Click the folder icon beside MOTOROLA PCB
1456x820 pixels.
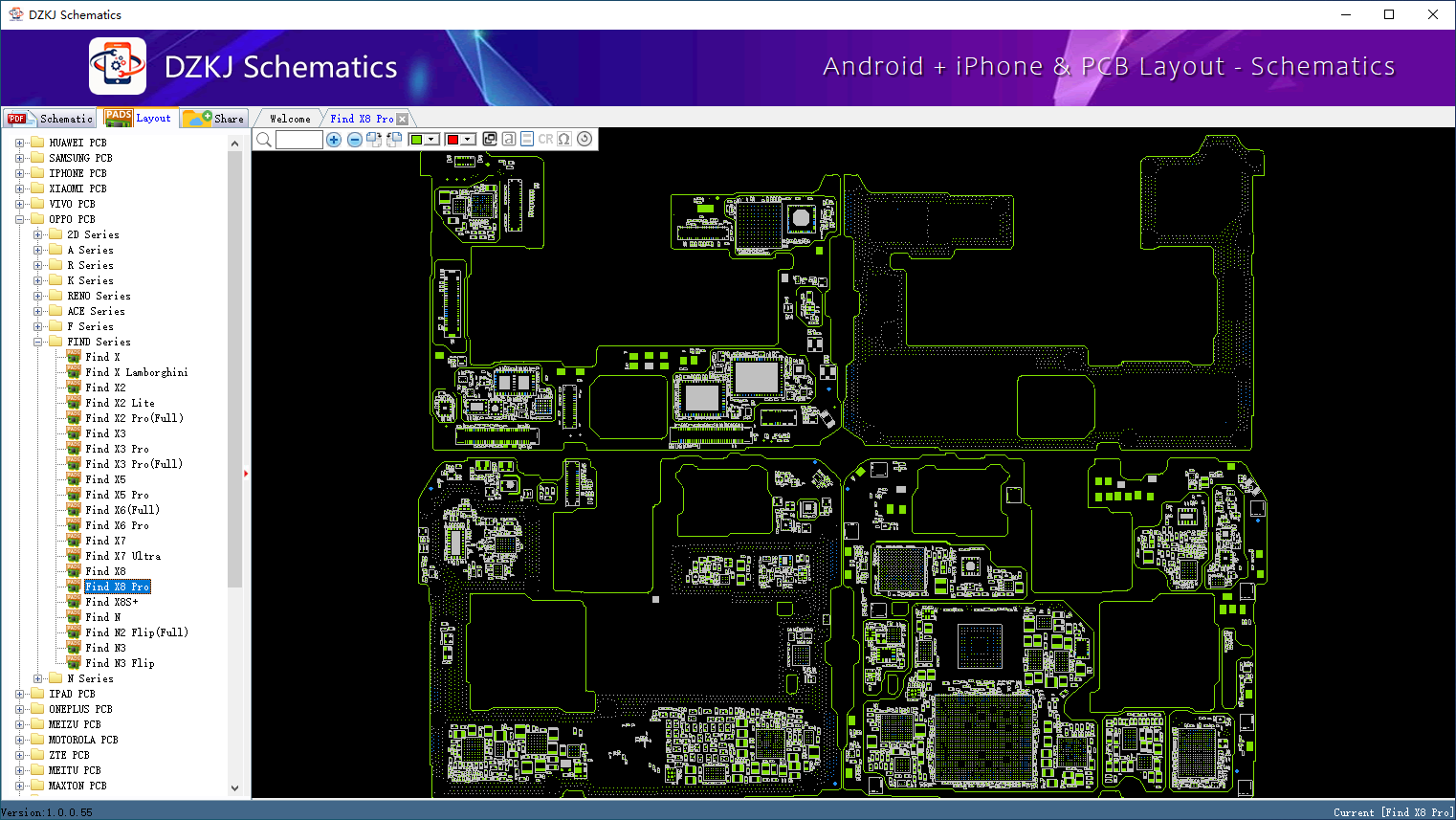click(x=37, y=740)
